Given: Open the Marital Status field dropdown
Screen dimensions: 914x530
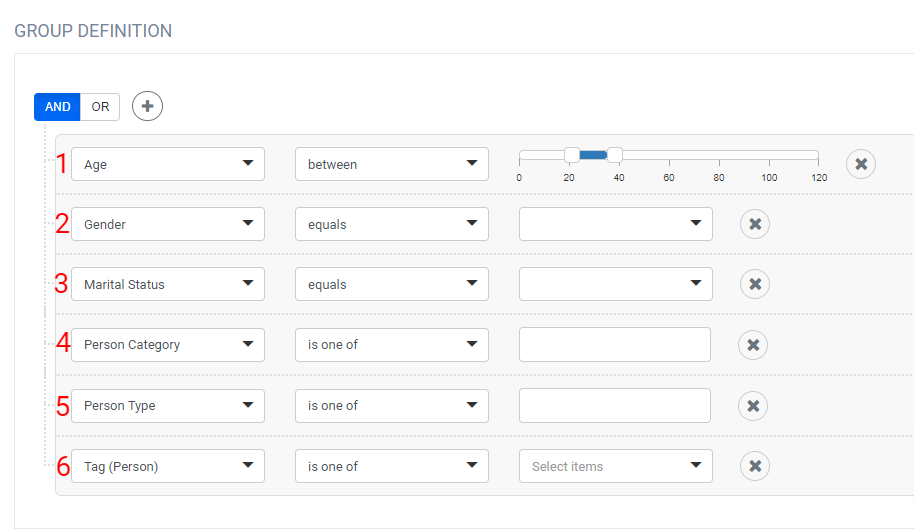Looking at the screenshot, I should coord(168,284).
